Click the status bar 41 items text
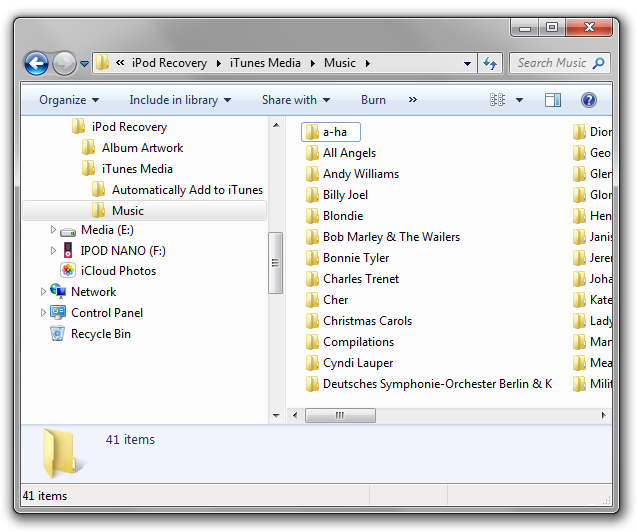 click(x=45, y=496)
